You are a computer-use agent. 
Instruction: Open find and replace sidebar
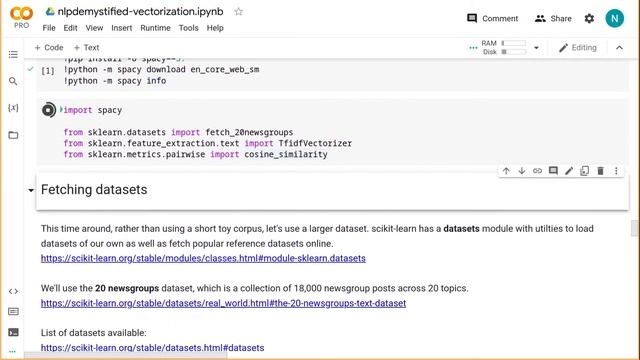pyautogui.click(x=13, y=81)
